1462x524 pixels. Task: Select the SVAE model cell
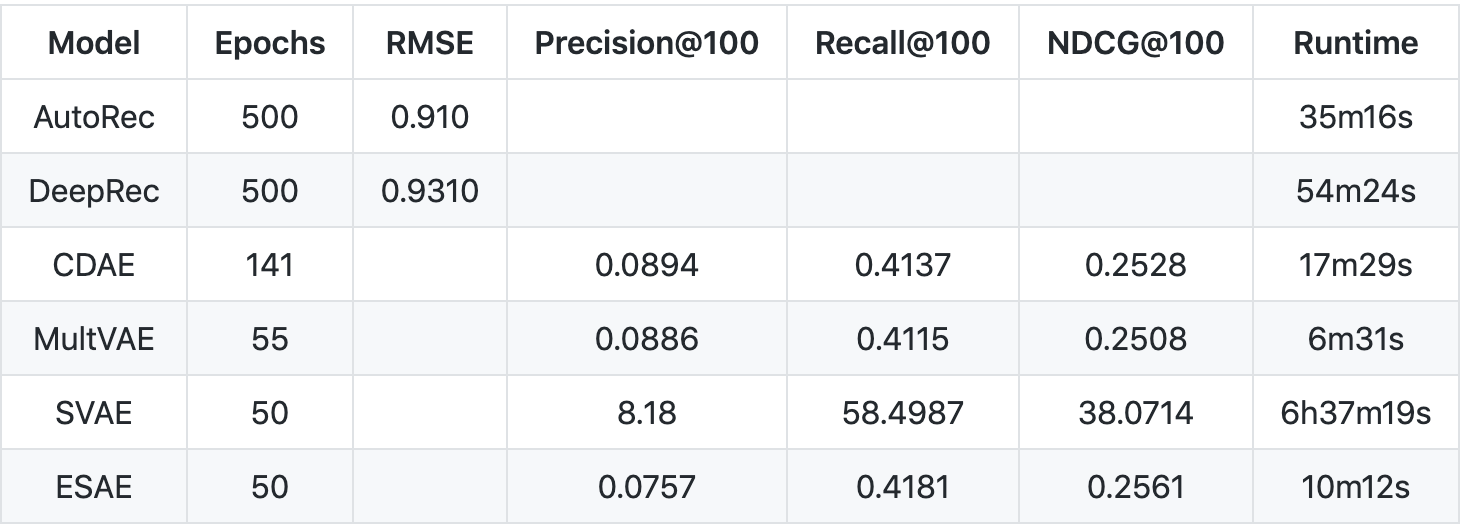94,413
